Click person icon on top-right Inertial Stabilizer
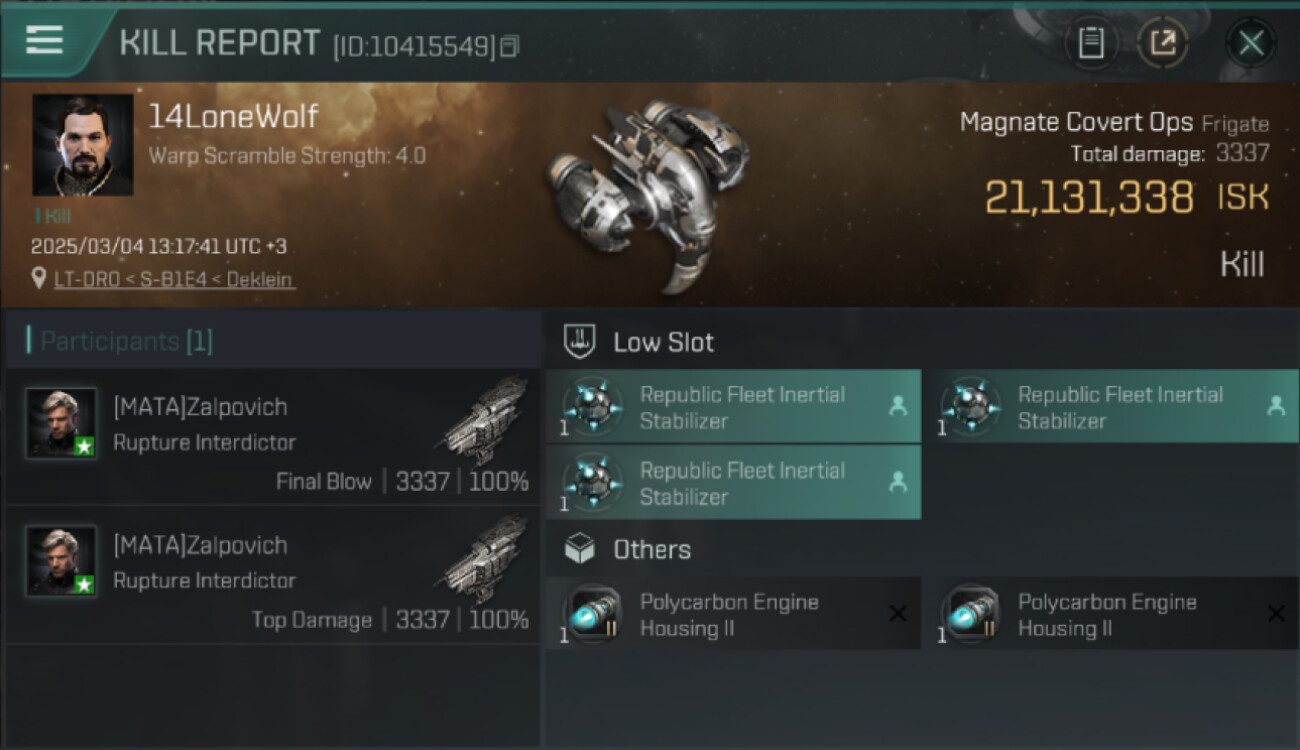The image size is (1300, 750). tap(1275, 406)
